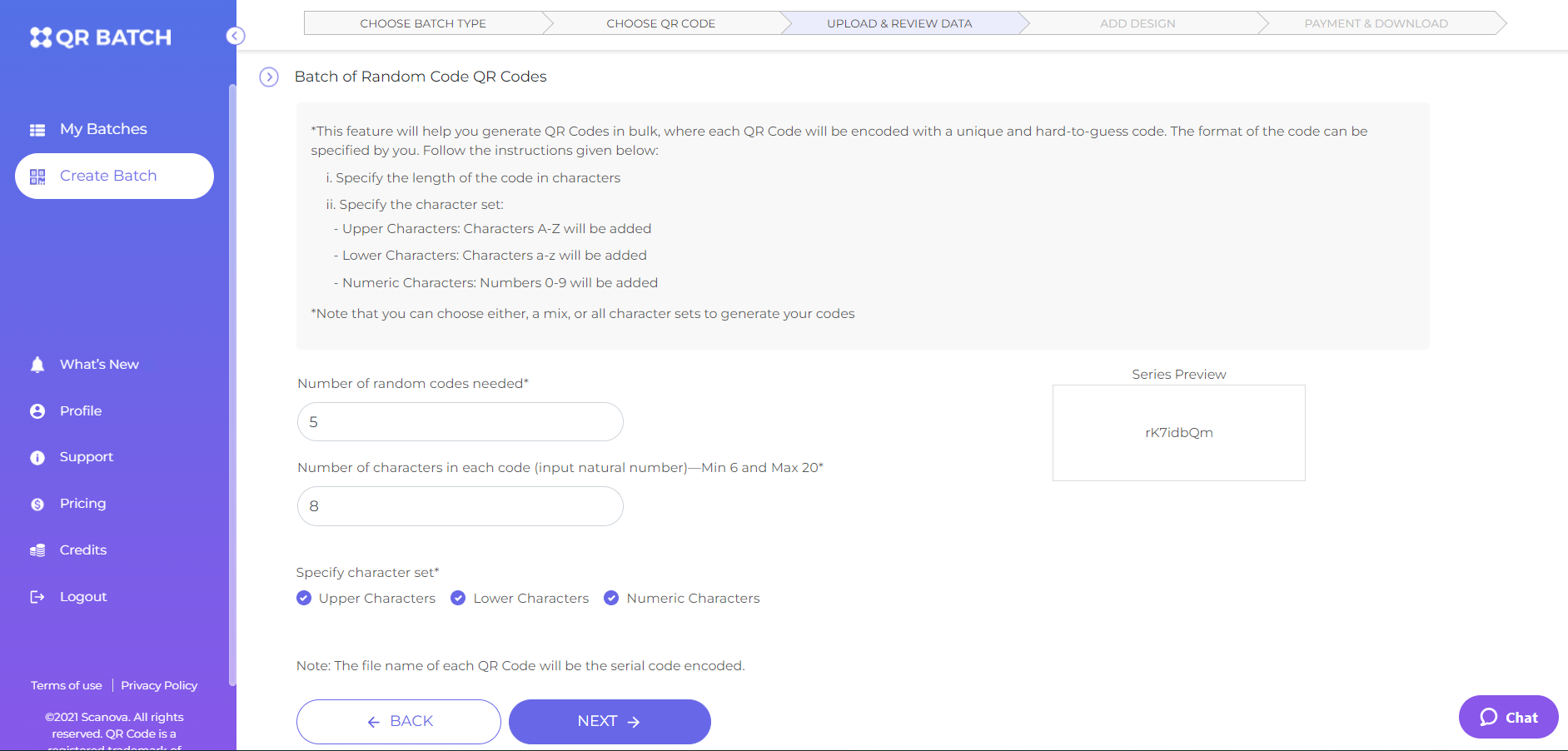Image resolution: width=1568 pixels, height=751 pixels.
Task: Toggle Numeric Characters checkbox
Action: pyautogui.click(x=611, y=598)
